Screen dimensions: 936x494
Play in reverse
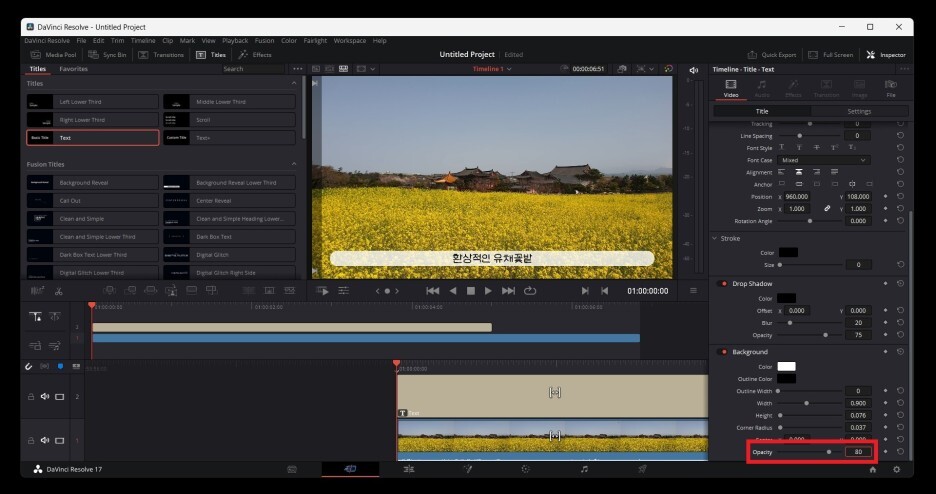[x=452, y=291]
